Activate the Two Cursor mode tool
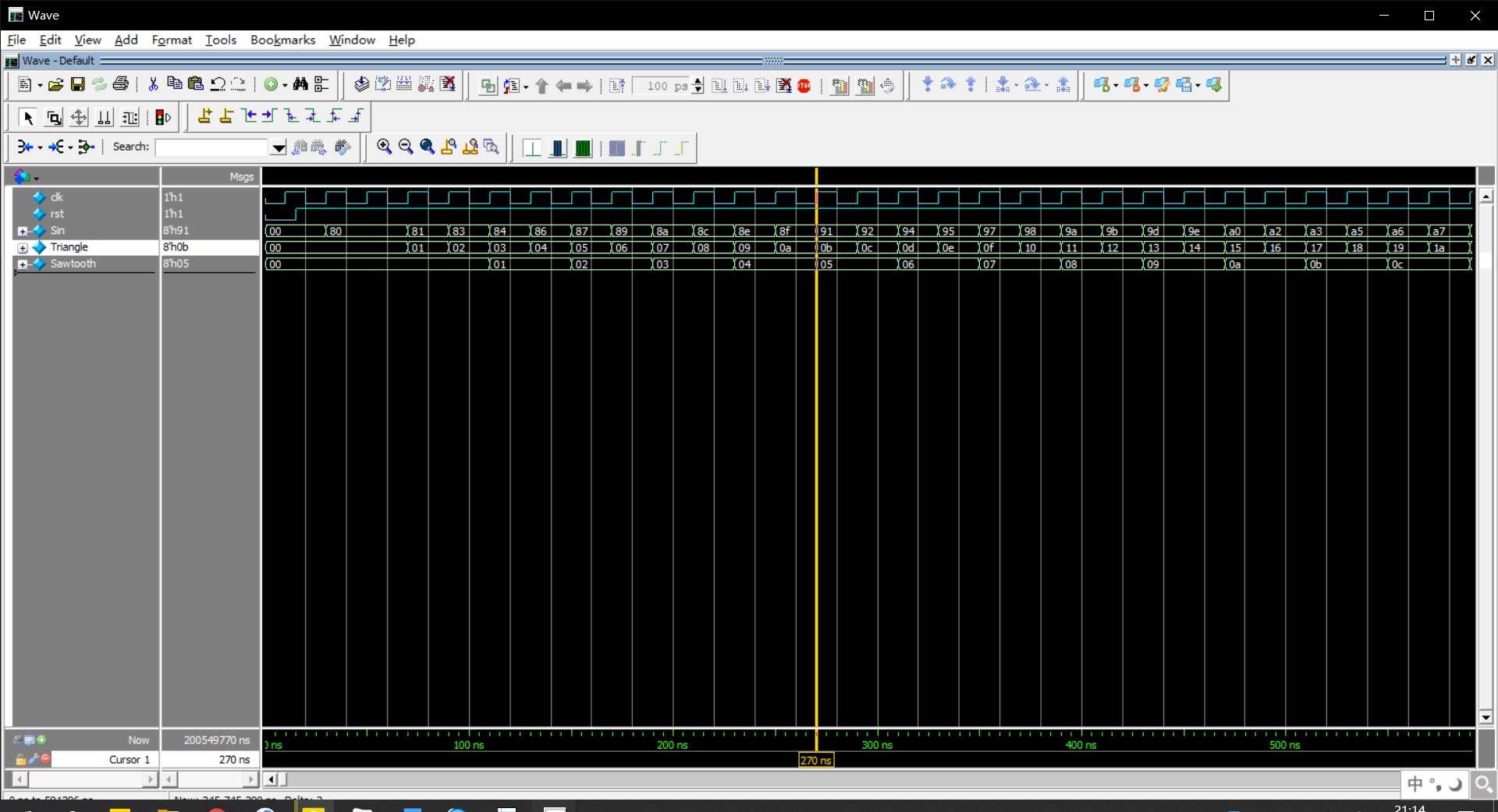 104,118
